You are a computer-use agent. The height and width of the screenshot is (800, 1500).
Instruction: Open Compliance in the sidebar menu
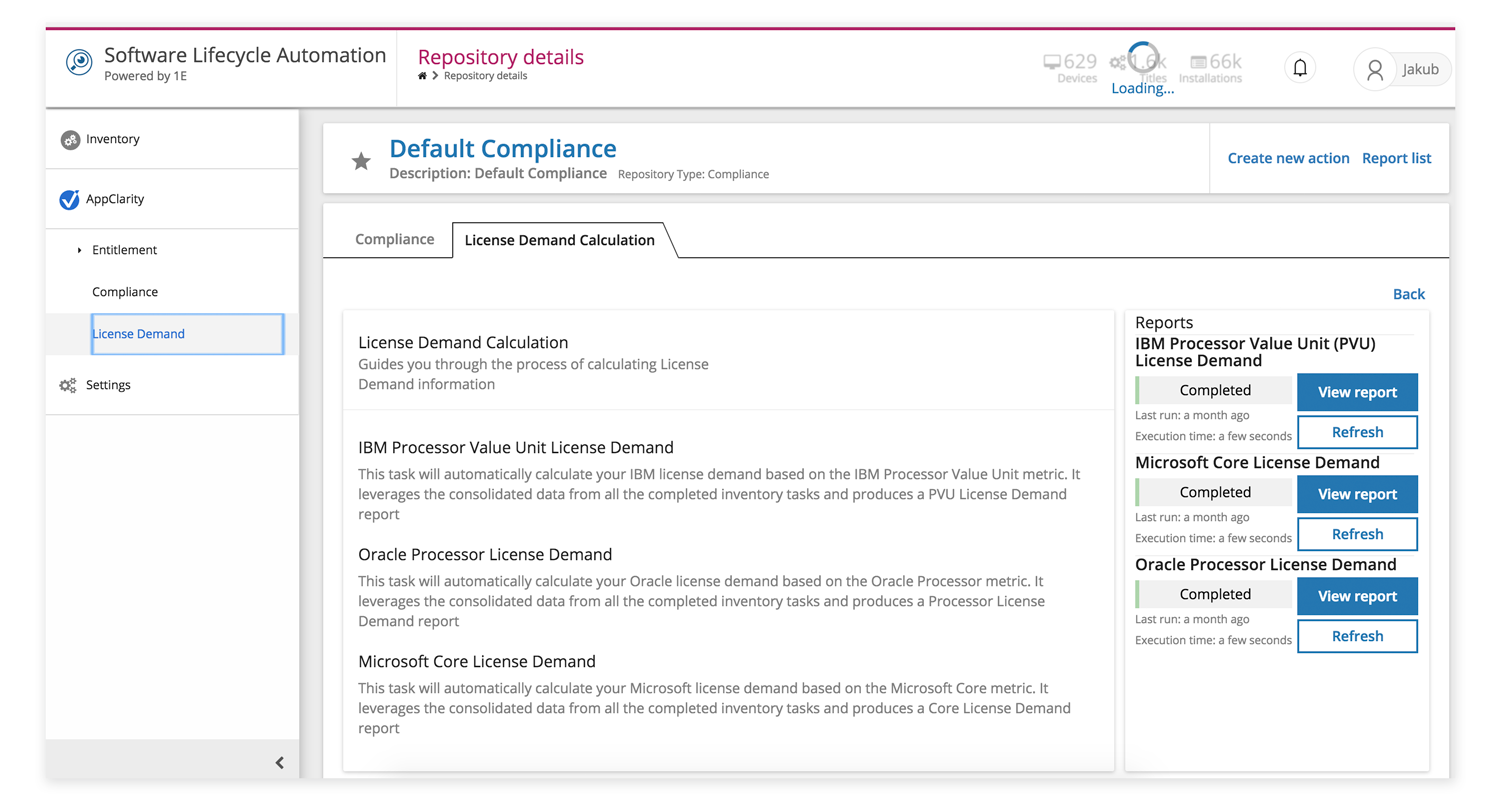click(x=125, y=292)
